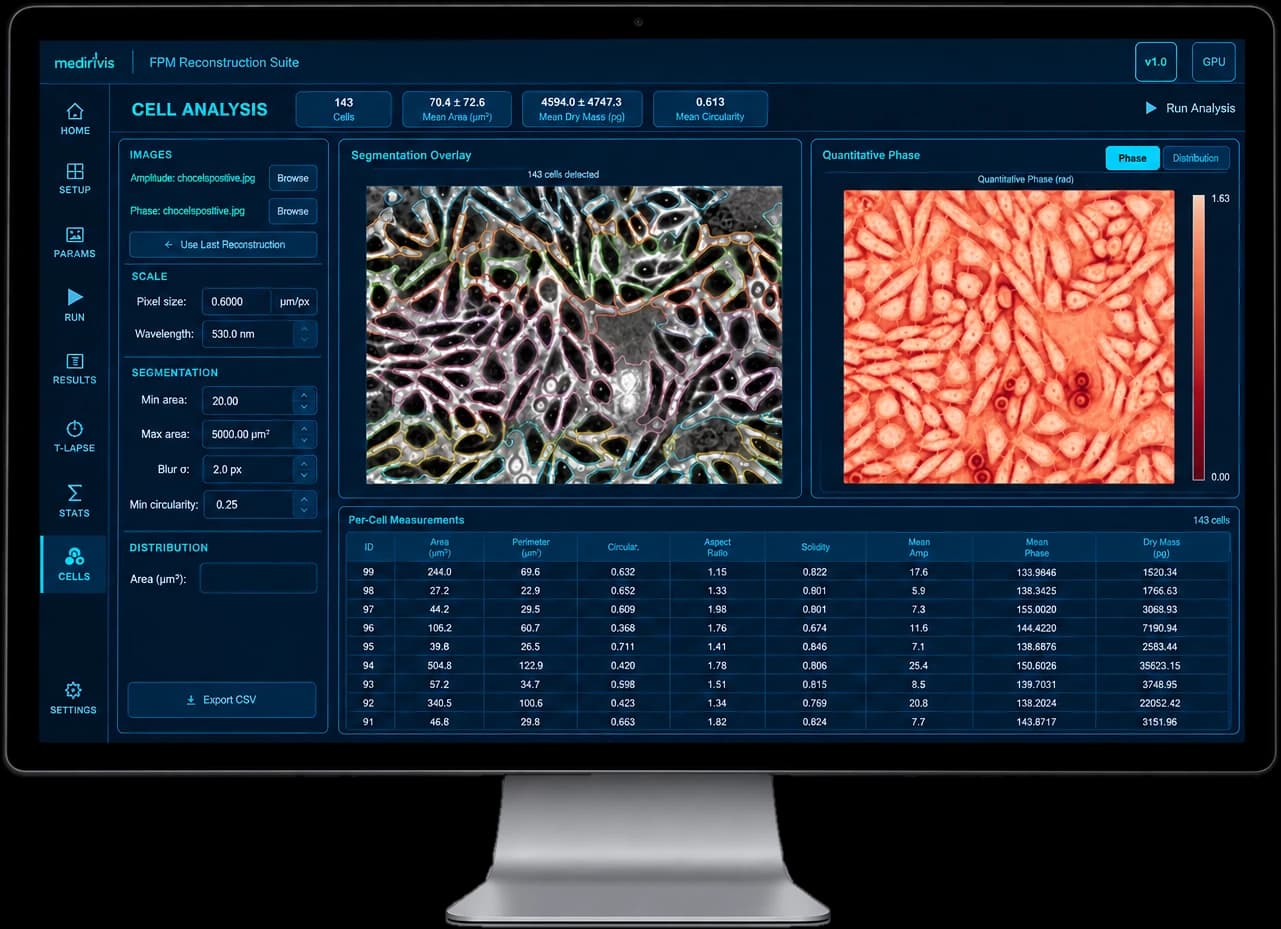Screen dimensions: 1281x929
Task: Click the Wavelength 530.0 nm field
Action: point(248,334)
